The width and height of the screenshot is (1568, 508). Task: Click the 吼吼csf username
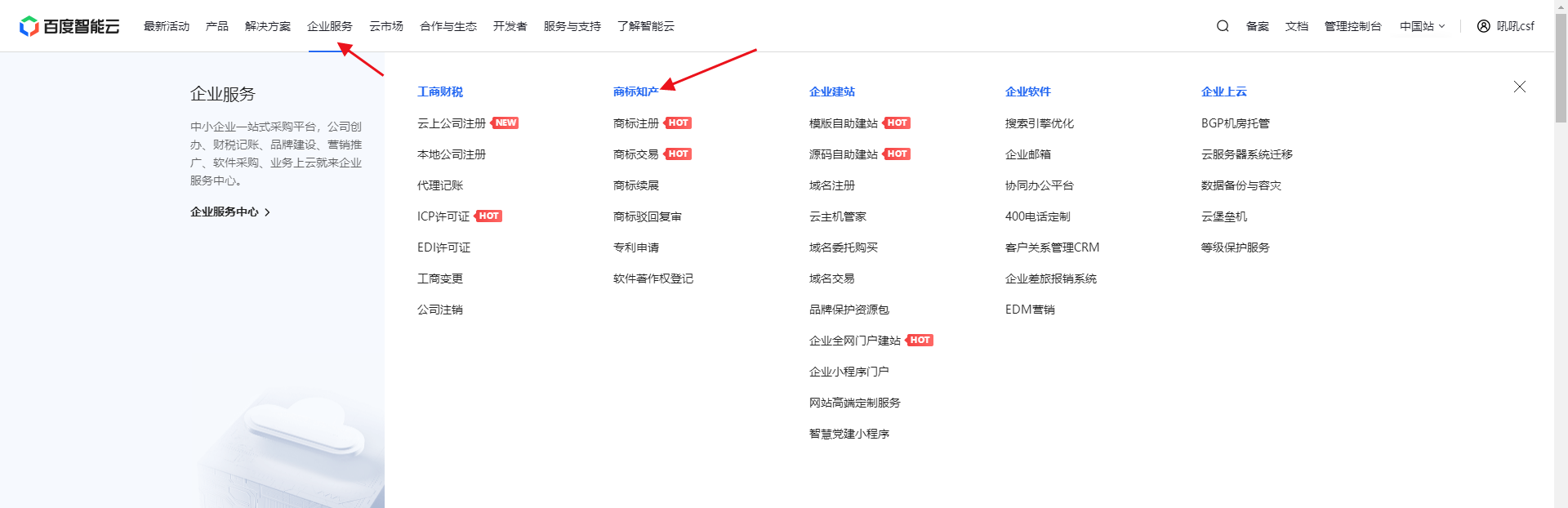[1516, 26]
